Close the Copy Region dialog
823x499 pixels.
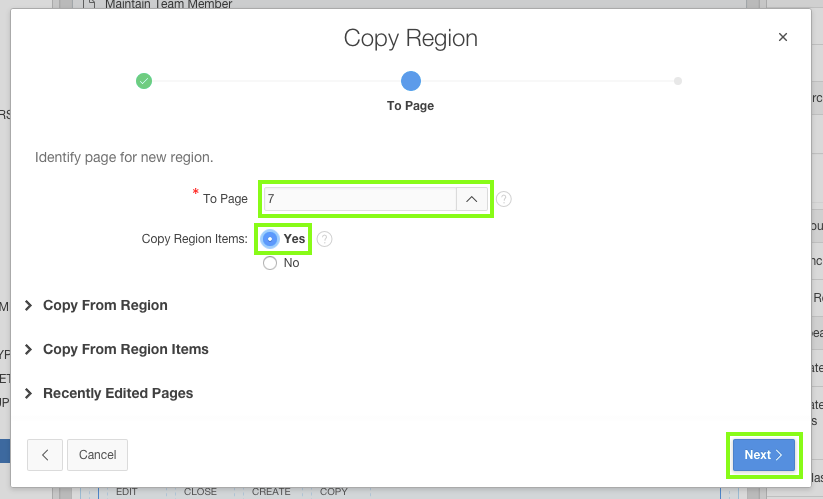783,37
